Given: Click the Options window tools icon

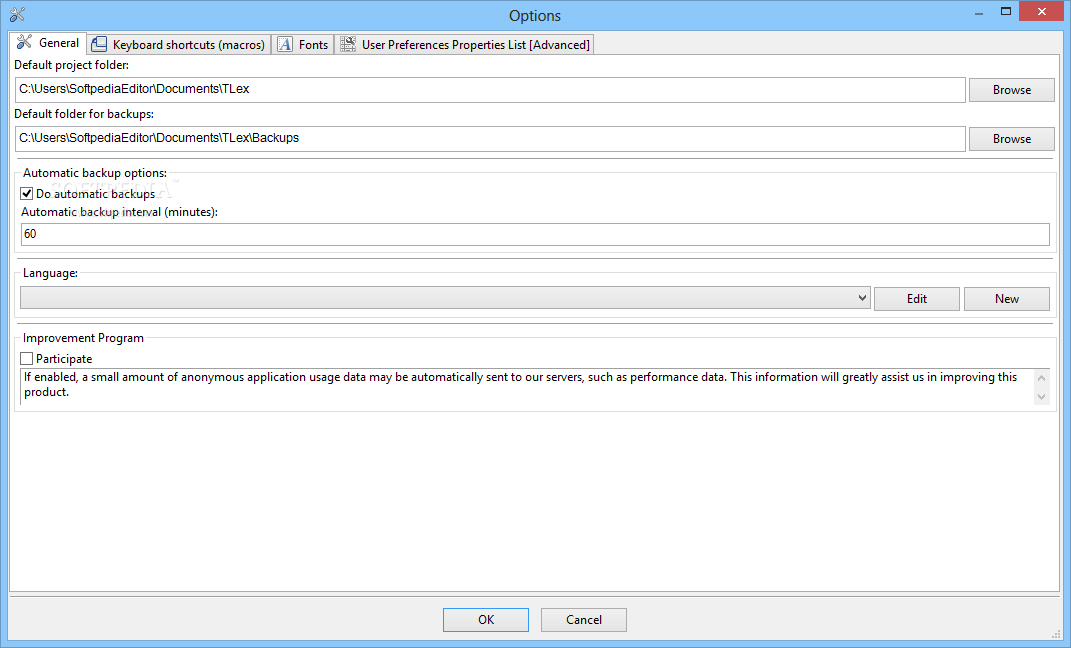Looking at the screenshot, I should pos(17,14).
